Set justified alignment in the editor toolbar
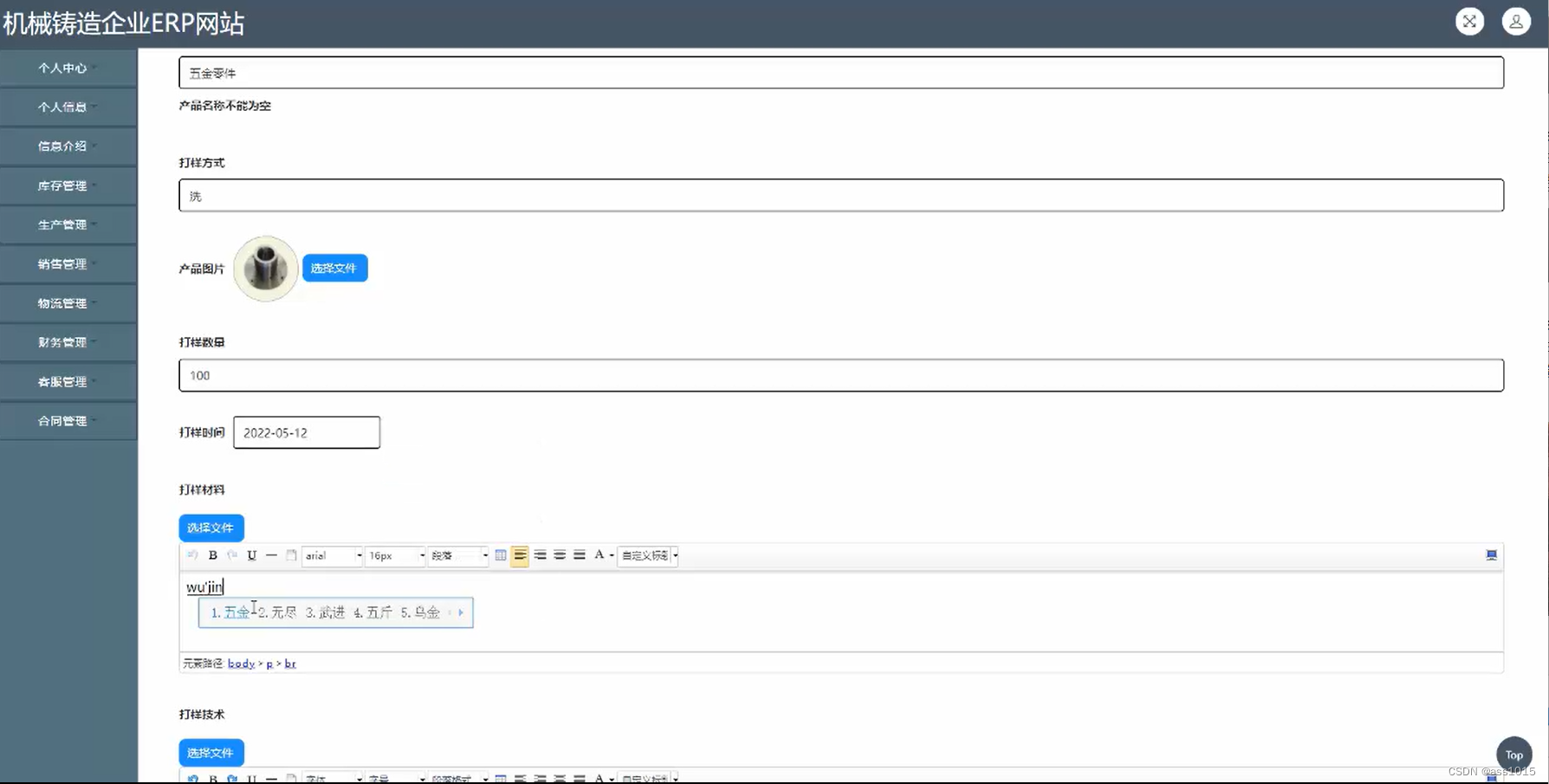1549x784 pixels. (x=580, y=555)
